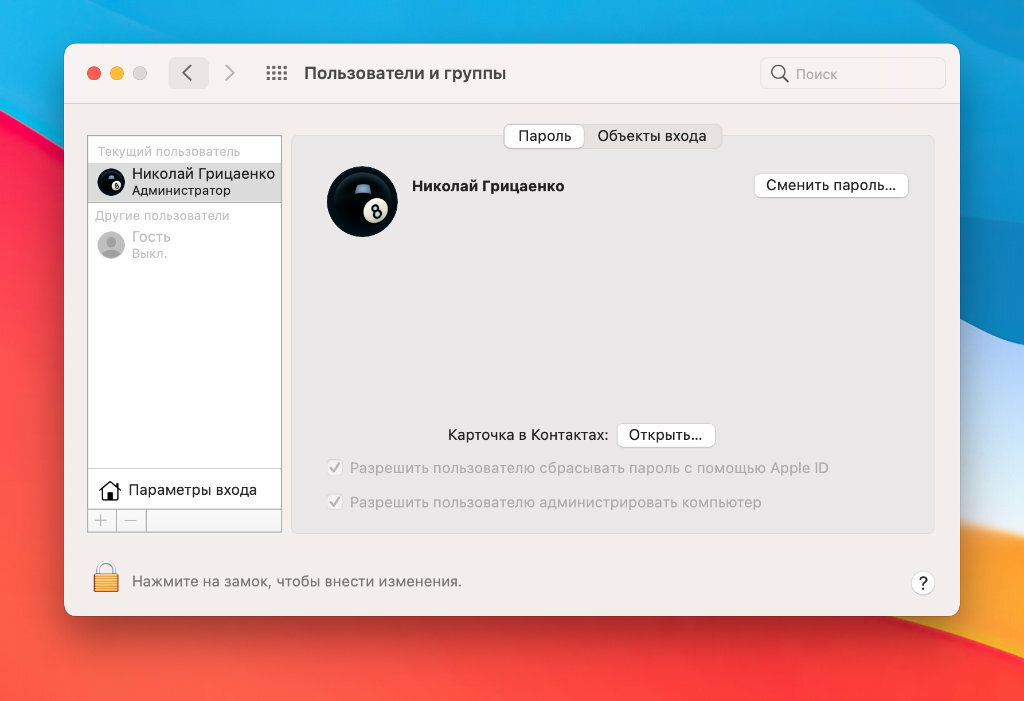Click the magnifying glass search icon
The image size is (1024, 701).
coord(780,74)
